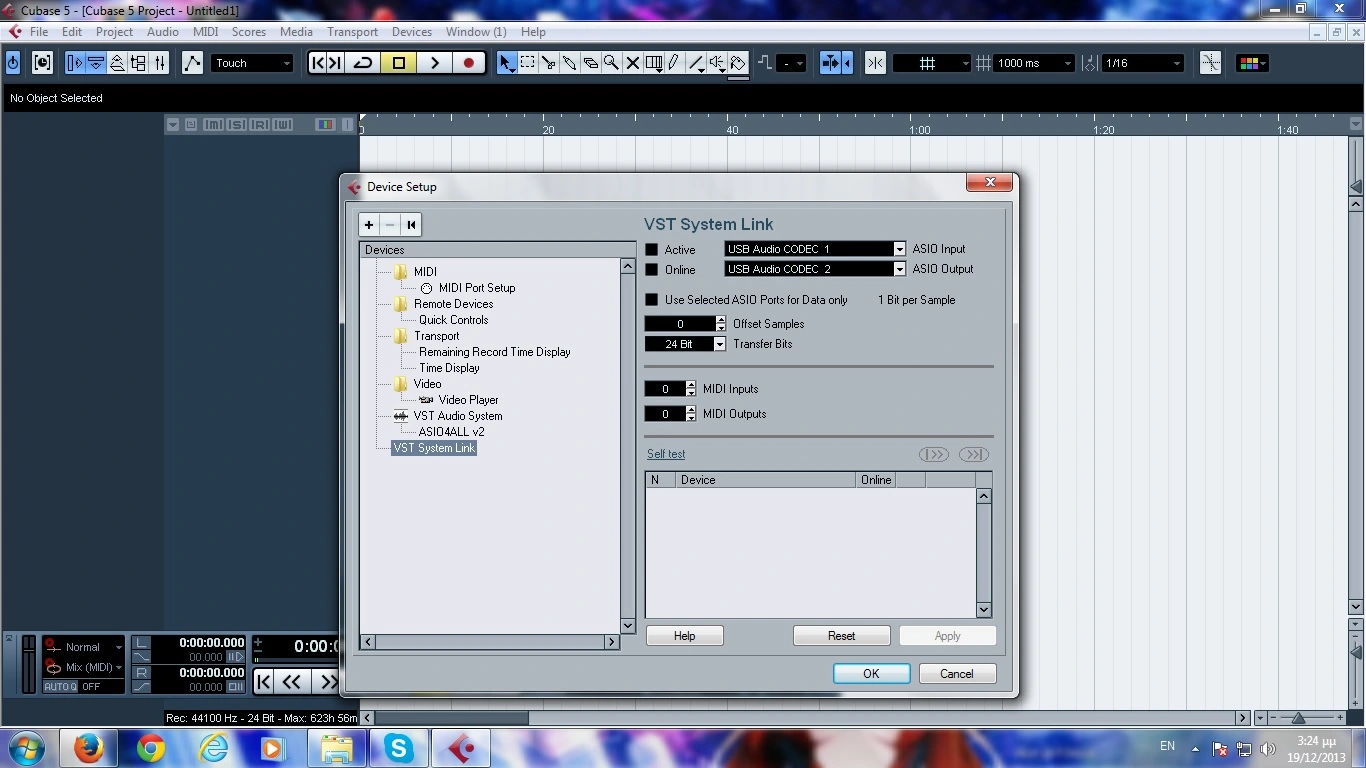Toggle Snap to Zero Crossing icon
The image size is (1366, 768).
pos(1210,63)
